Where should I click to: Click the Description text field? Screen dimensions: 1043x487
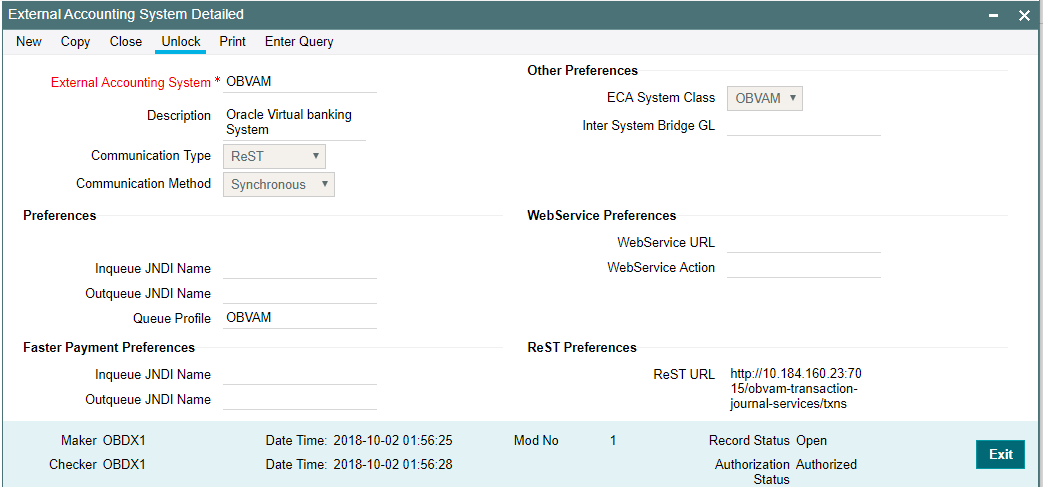(295, 122)
